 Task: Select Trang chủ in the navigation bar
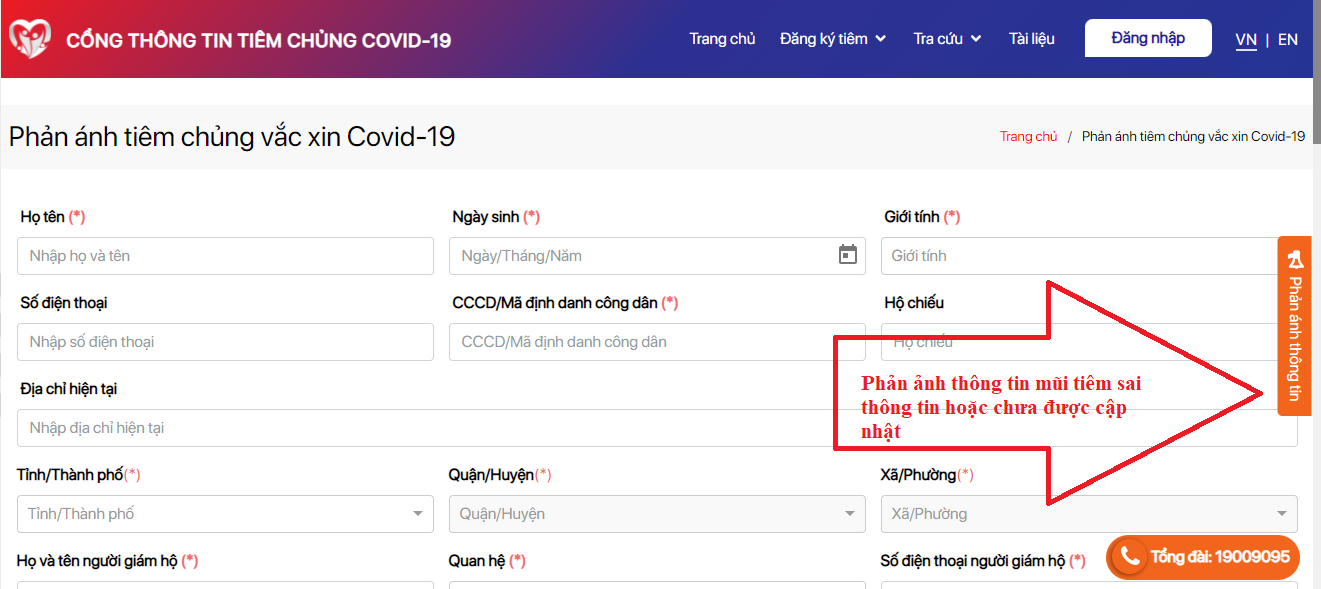point(722,38)
